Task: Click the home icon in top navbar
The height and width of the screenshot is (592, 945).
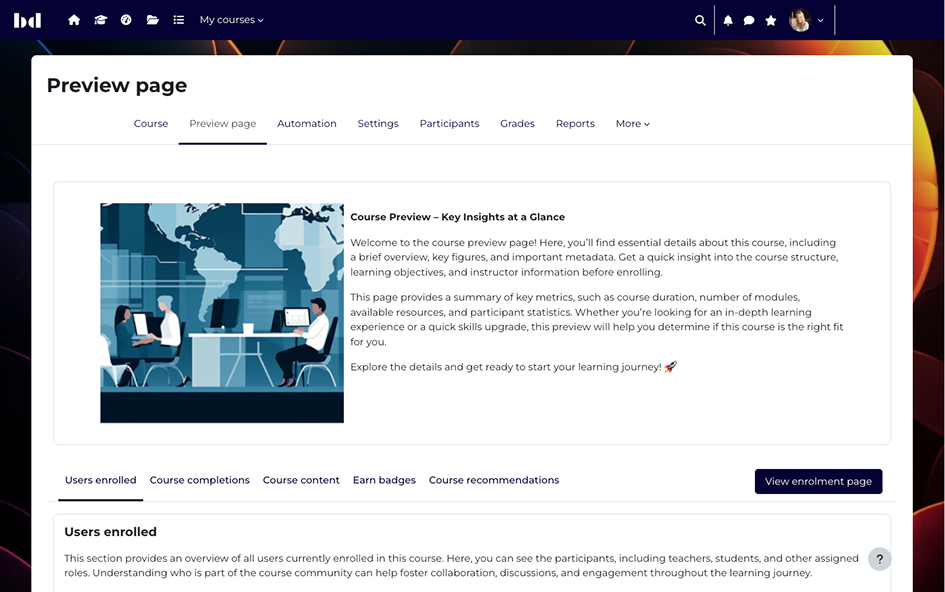Action: click(74, 20)
